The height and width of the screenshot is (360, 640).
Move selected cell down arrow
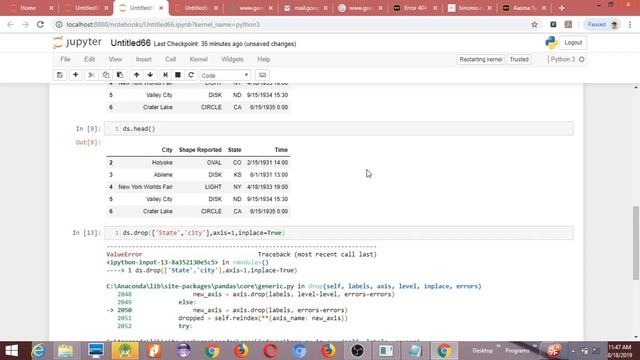coord(150,75)
